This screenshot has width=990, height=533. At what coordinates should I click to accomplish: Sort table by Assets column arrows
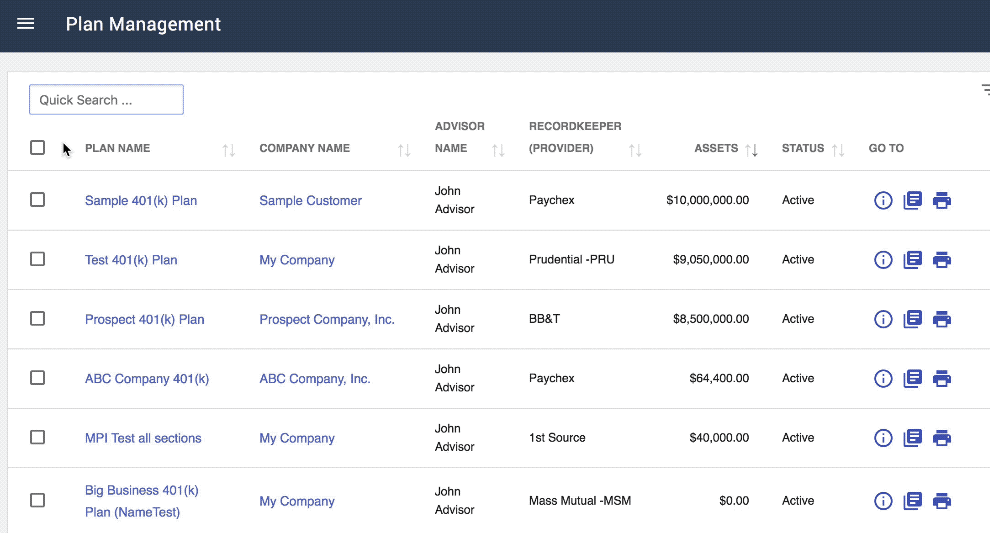[x=751, y=150]
